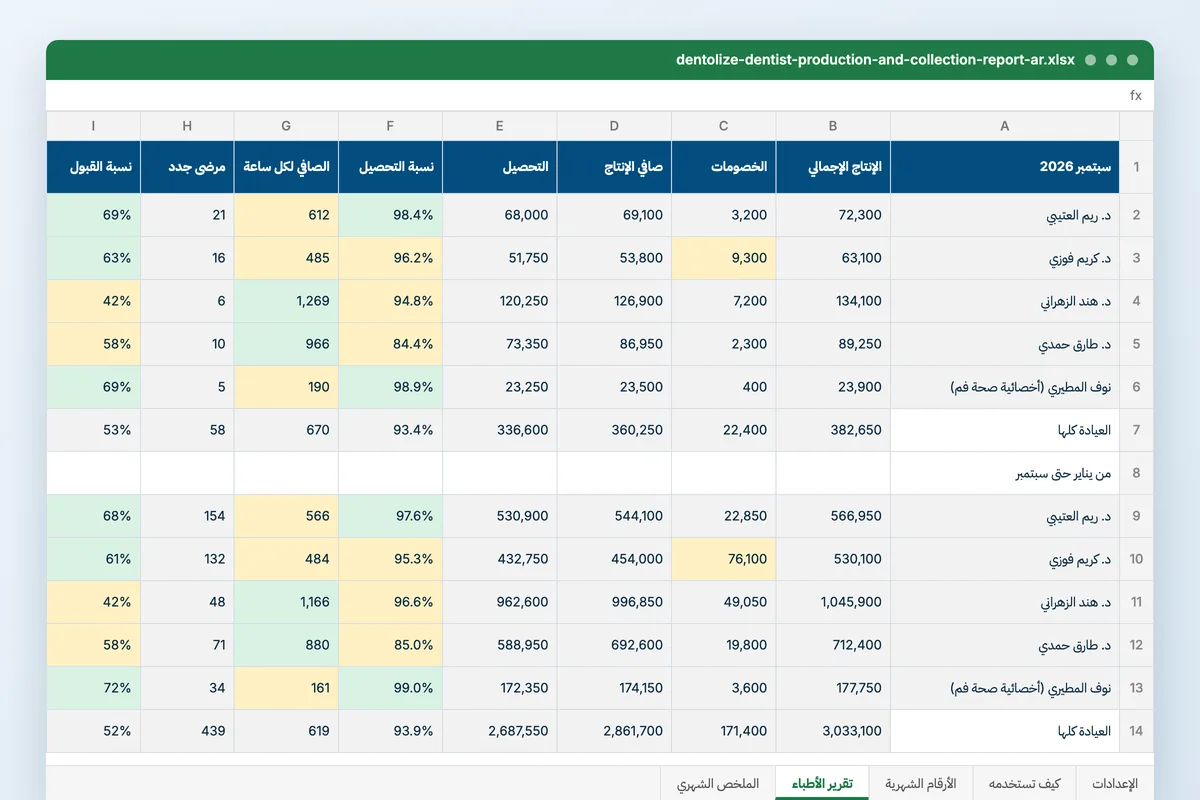This screenshot has width=1200, height=800.
Task: Select د. هند الزهراني cell in row 4
Action: 1005,301
